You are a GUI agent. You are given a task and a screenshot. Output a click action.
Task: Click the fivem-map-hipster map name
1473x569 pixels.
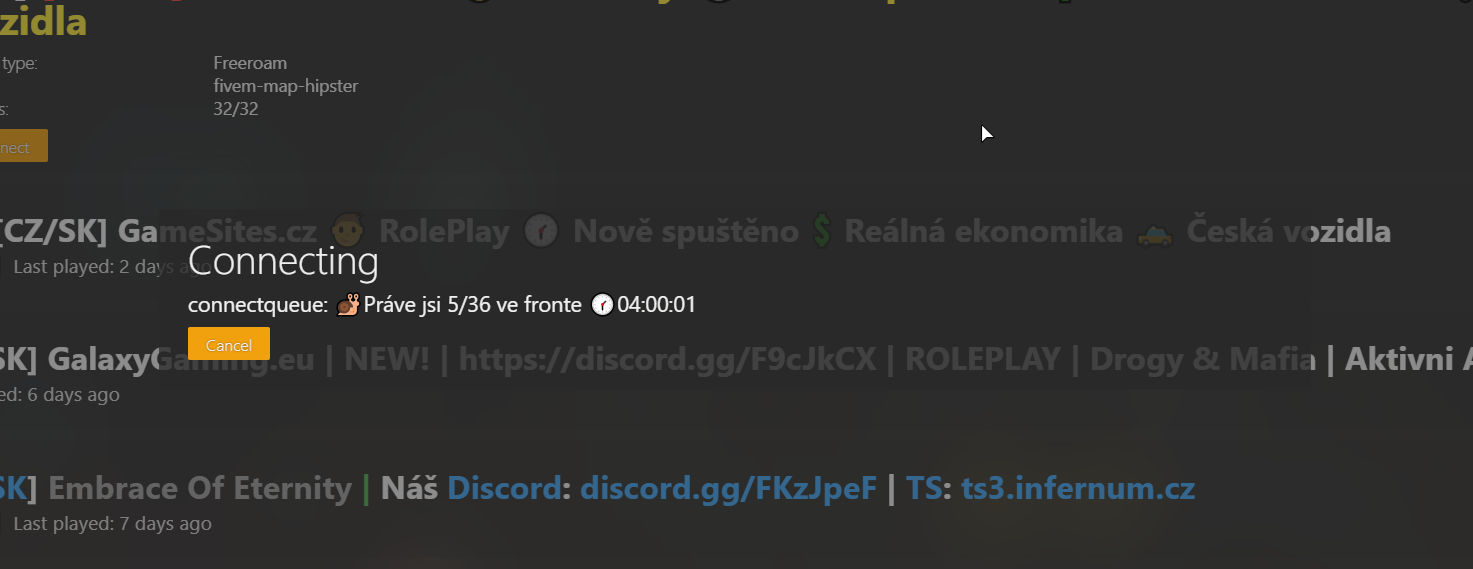[286, 86]
